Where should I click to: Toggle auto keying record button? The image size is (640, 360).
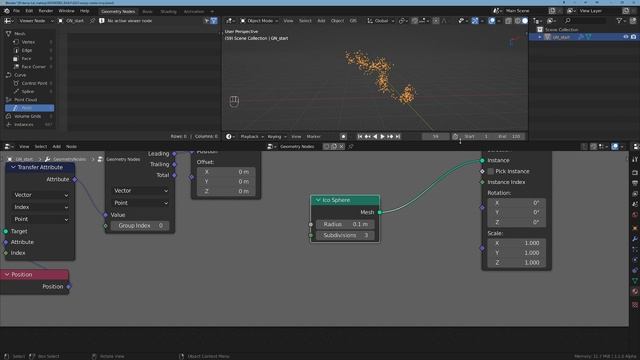point(343,136)
